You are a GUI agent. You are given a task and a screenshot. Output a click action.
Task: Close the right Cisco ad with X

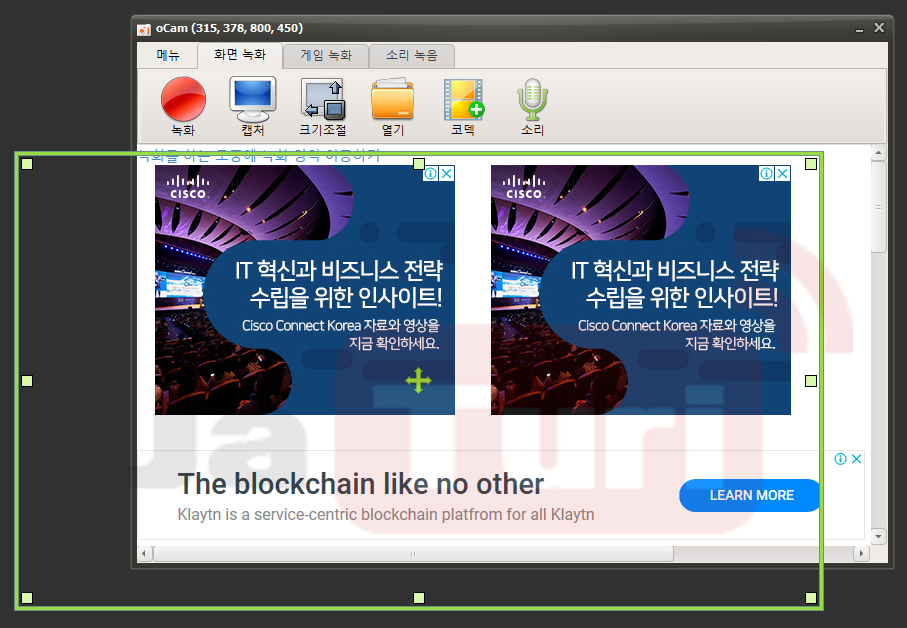point(783,173)
